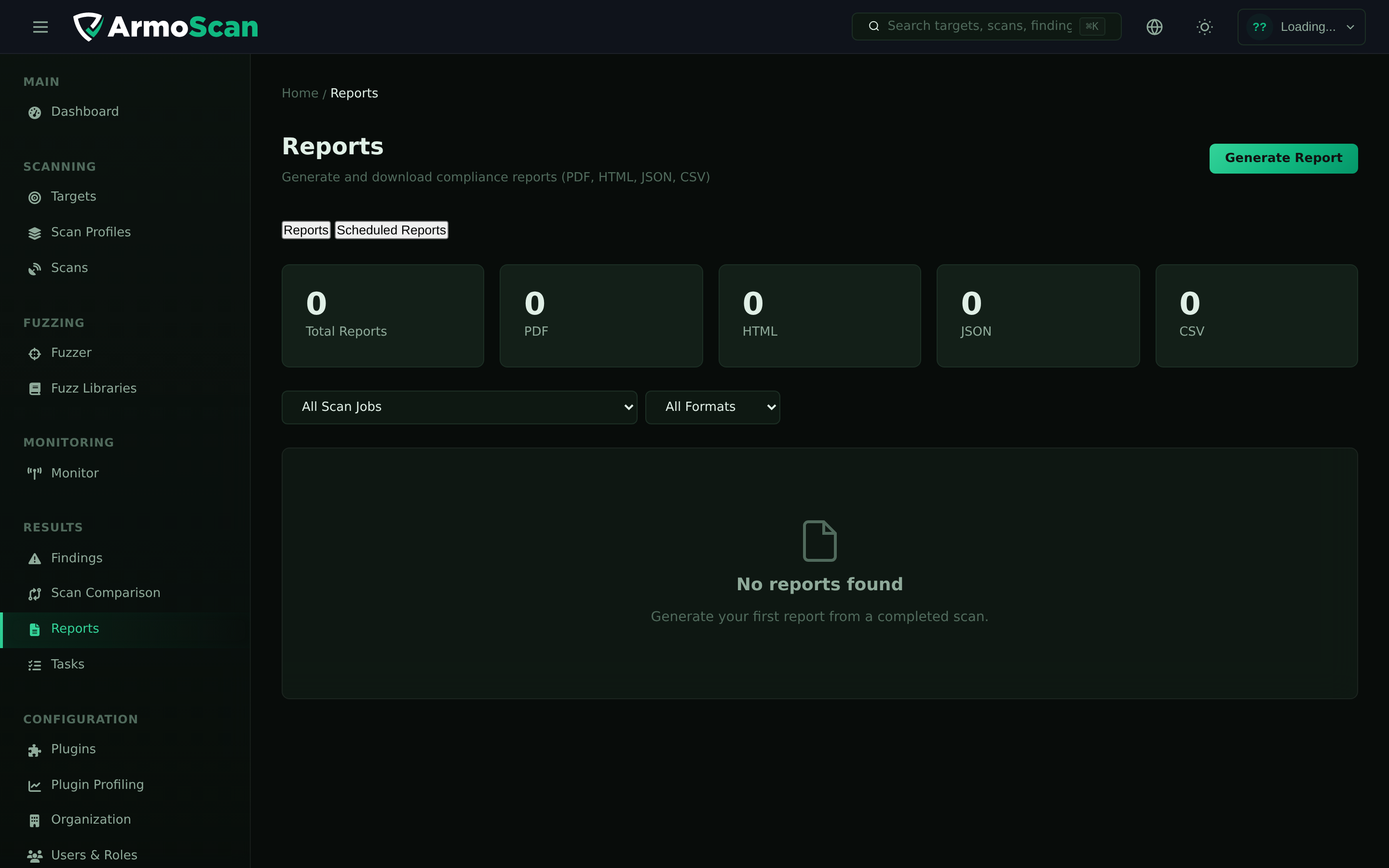1389x868 pixels.
Task: Click the RESULTS section header
Action: click(x=53, y=528)
